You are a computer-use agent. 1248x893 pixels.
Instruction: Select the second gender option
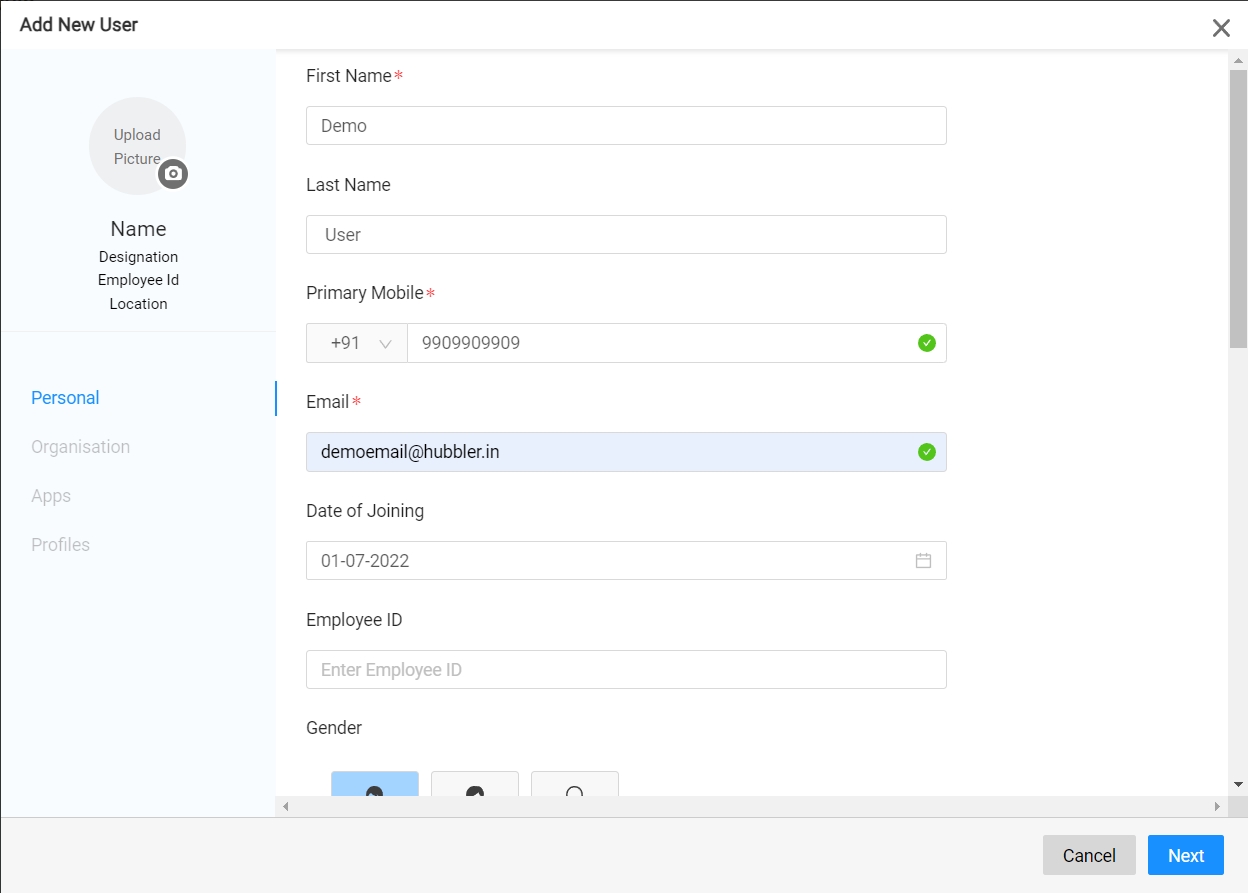pos(475,785)
